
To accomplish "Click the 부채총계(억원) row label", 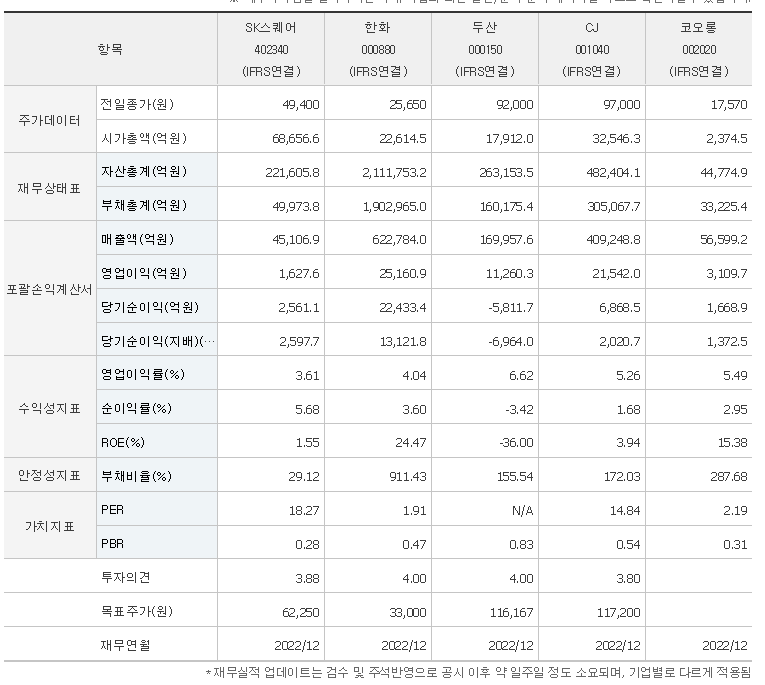I will click(x=144, y=205).
